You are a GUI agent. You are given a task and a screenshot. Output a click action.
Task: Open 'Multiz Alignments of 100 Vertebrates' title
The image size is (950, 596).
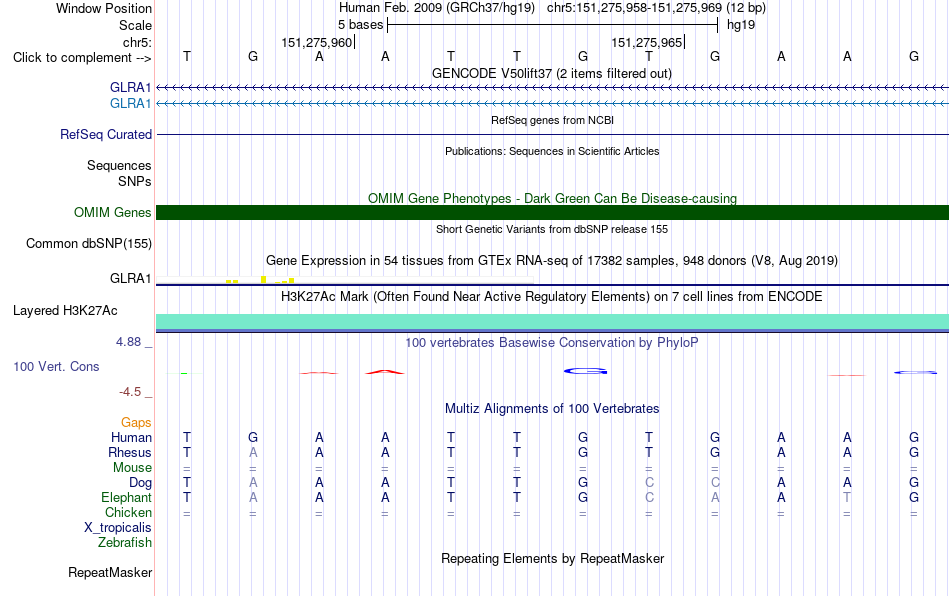pyautogui.click(x=552, y=409)
